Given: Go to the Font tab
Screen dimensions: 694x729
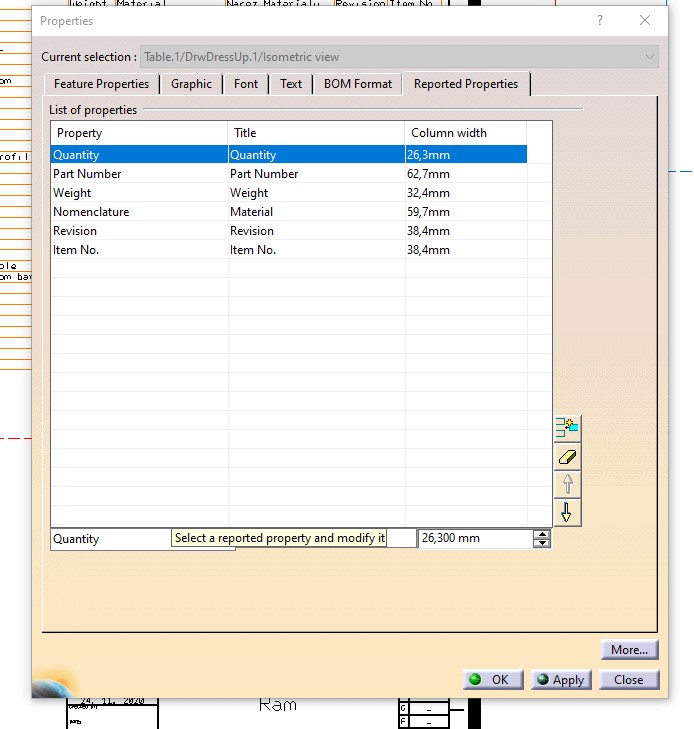Looking at the screenshot, I should (x=246, y=84).
